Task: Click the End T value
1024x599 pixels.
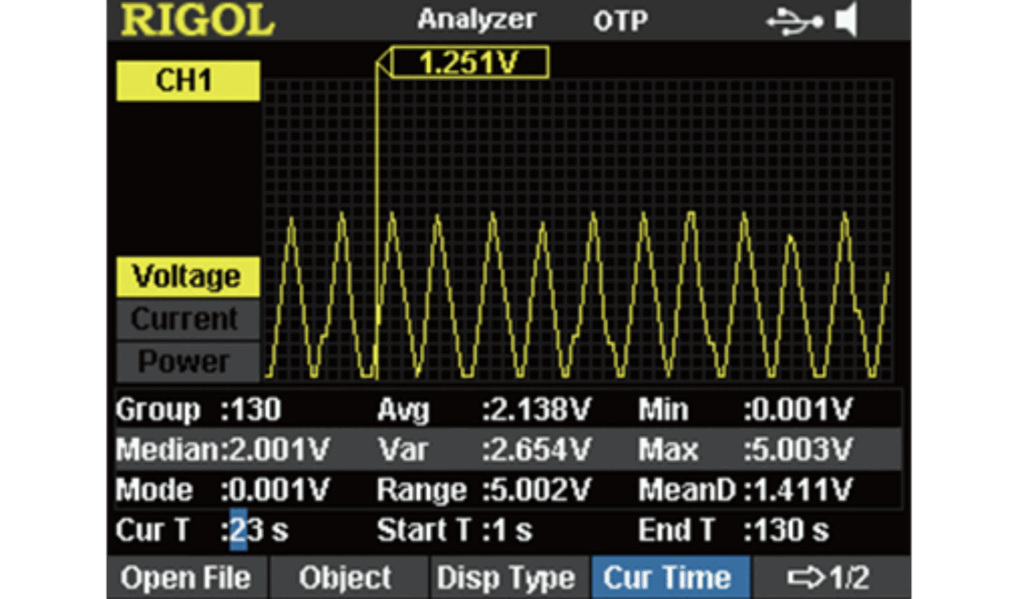Action: [x=787, y=530]
